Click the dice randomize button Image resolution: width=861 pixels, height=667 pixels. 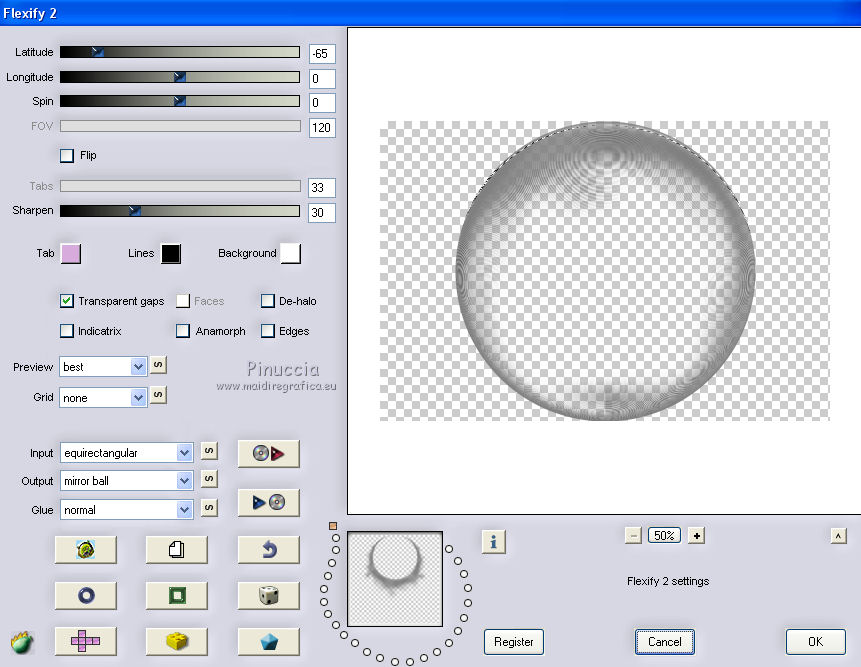(269, 596)
